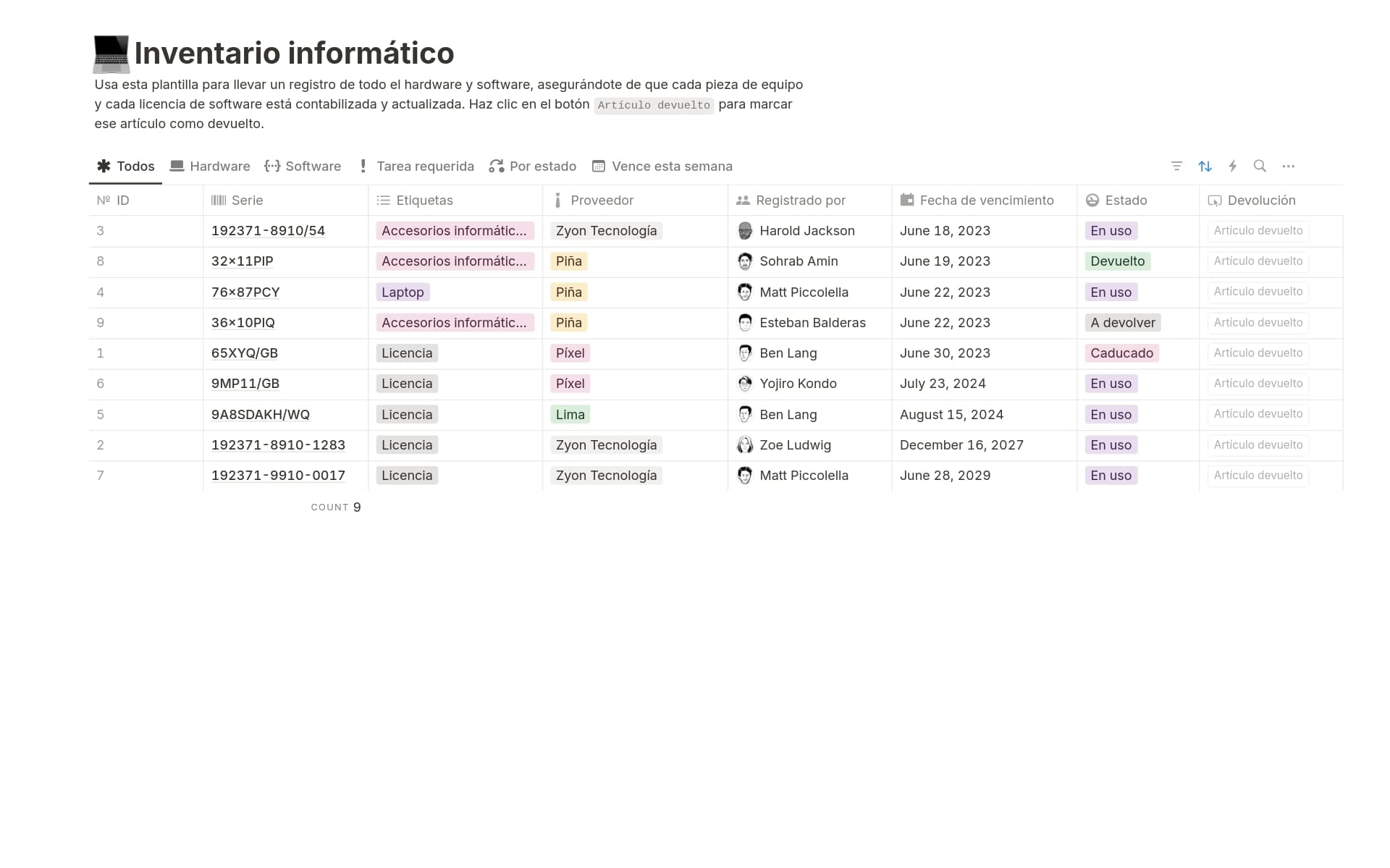Click Harold Jackson's avatar image
Screen dimensions: 1390x868
click(x=745, y=231)
